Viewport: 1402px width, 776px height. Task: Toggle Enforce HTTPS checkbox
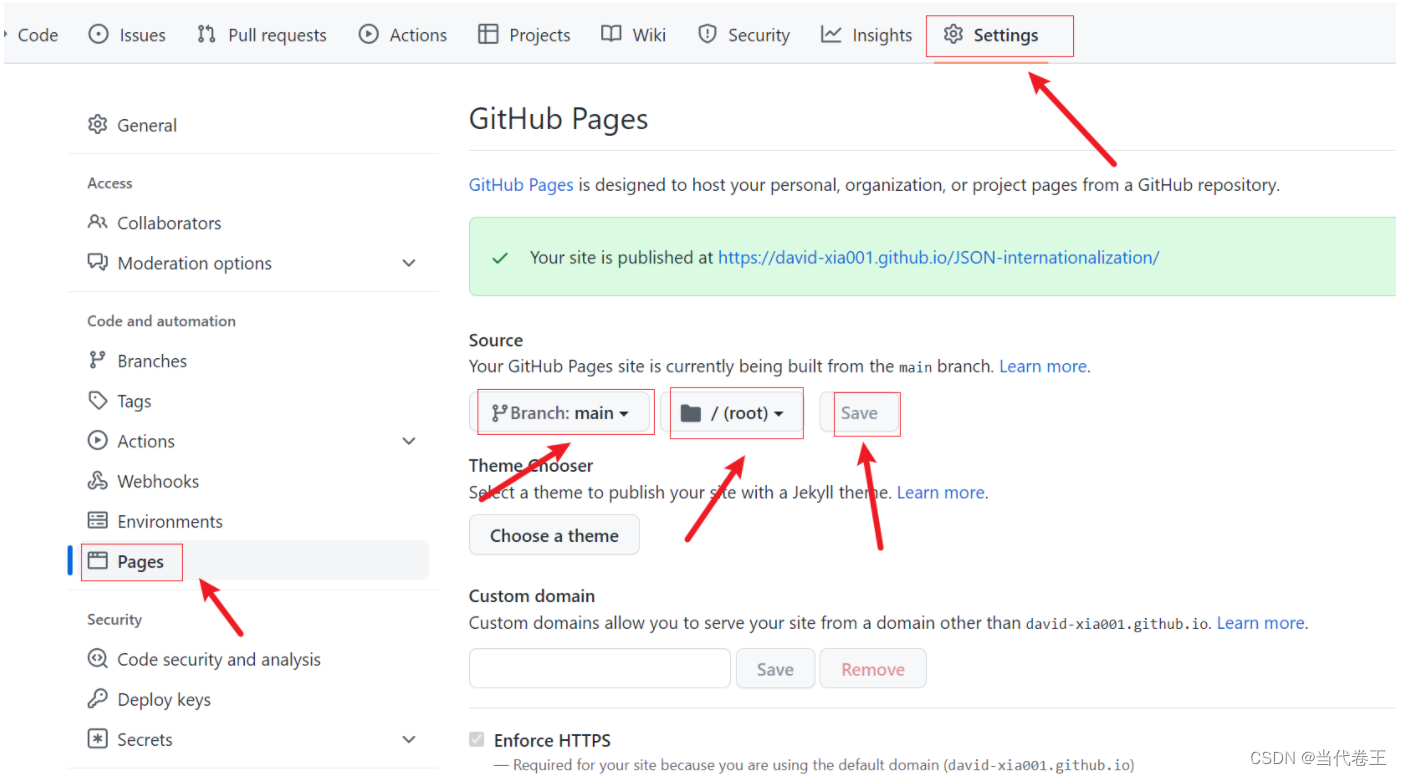tap(477, 740)
